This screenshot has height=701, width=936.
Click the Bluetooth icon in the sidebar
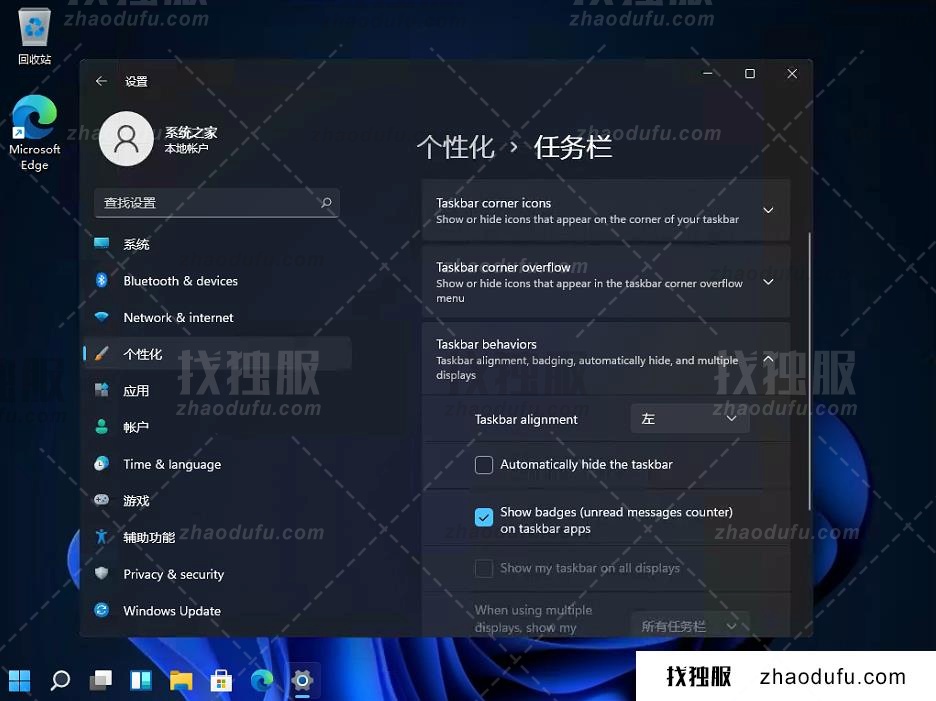[101, 280]
